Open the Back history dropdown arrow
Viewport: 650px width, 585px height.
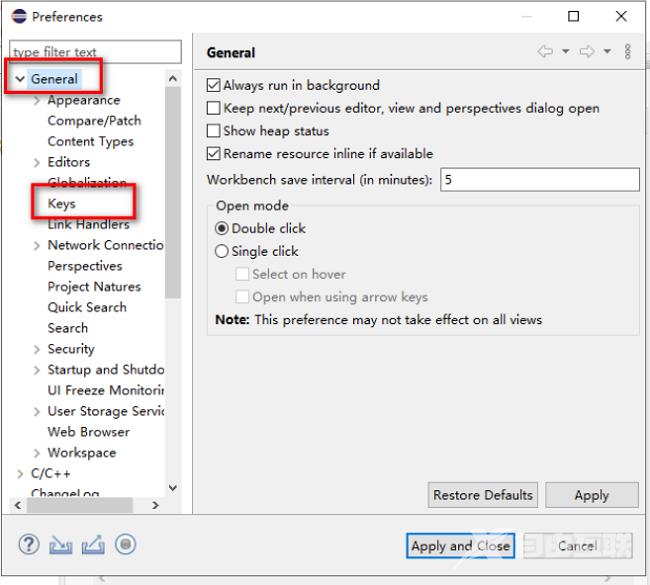pos(565,52)
